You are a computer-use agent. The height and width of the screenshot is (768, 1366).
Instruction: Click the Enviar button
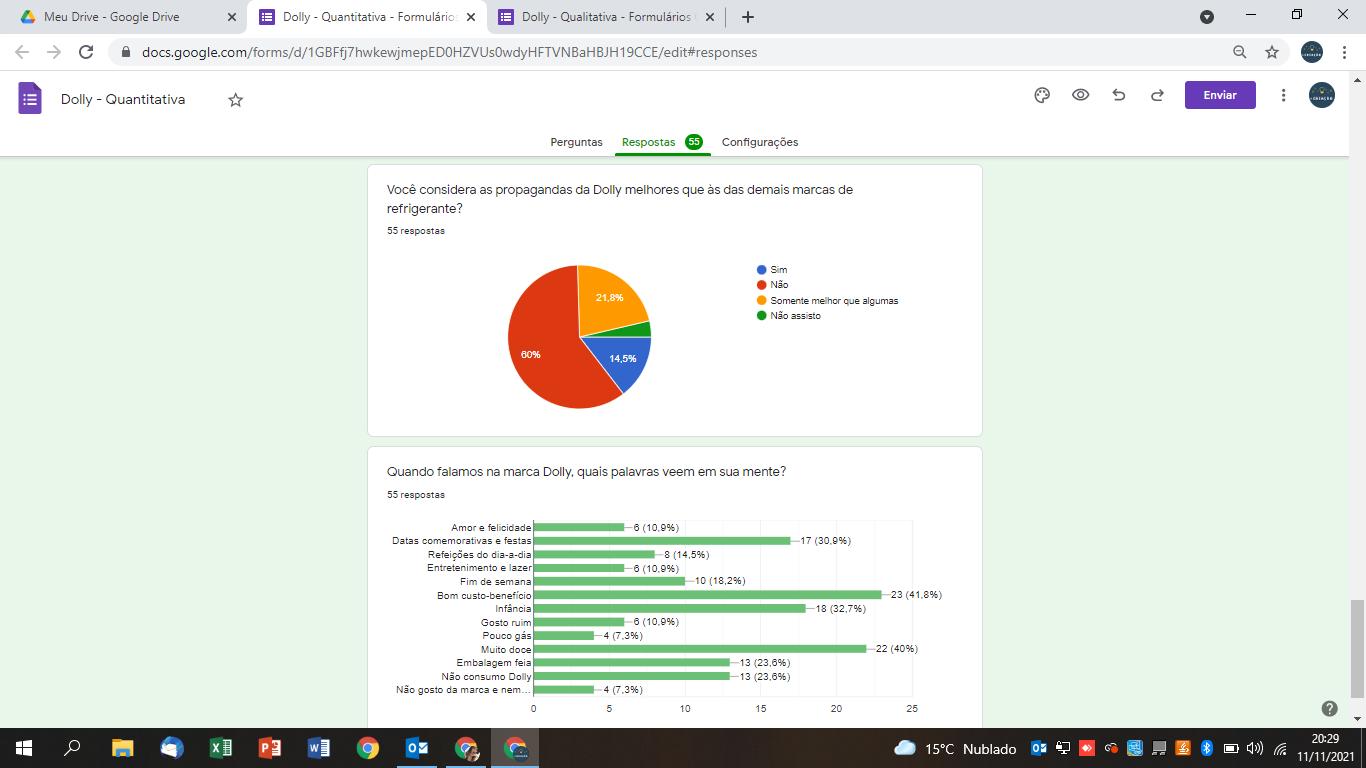click(1220, 95)
